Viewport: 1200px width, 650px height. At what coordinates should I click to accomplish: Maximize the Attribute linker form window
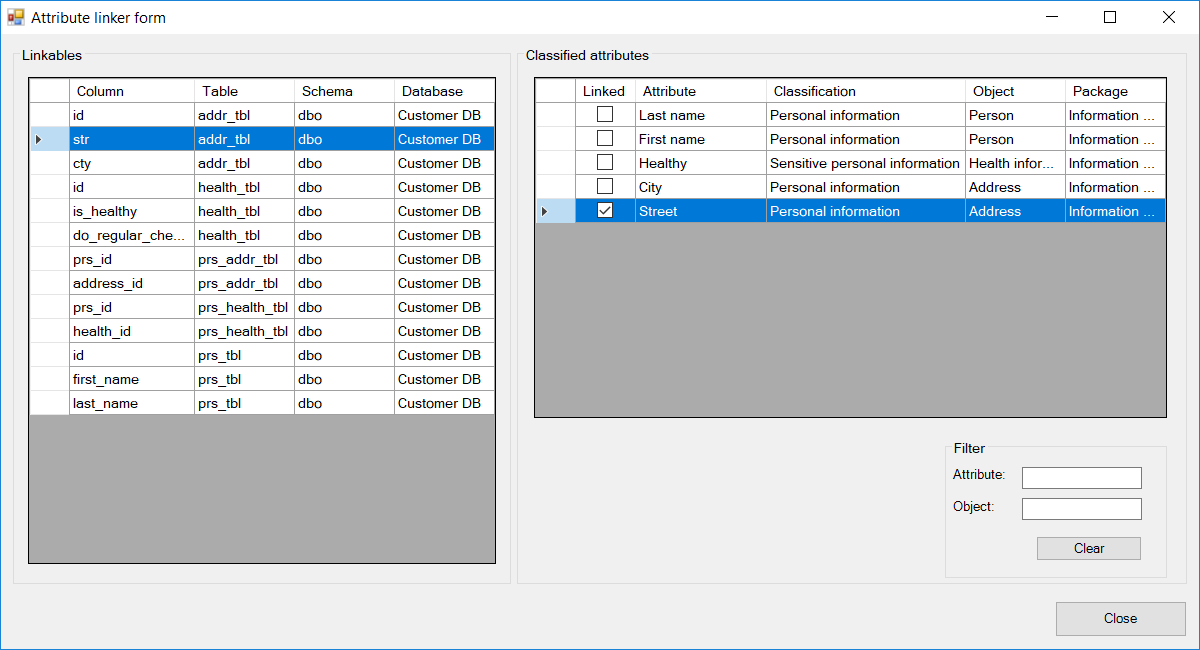(x=1110, y=17)
